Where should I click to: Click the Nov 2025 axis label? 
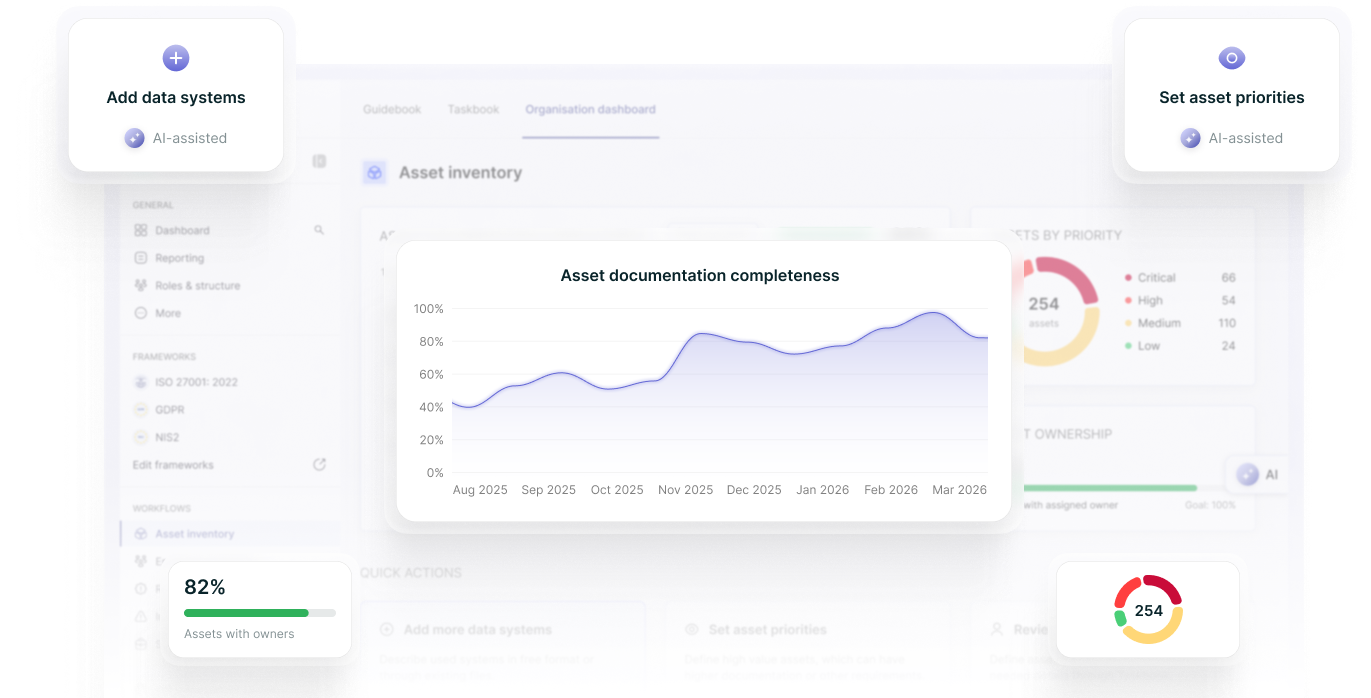686,490
